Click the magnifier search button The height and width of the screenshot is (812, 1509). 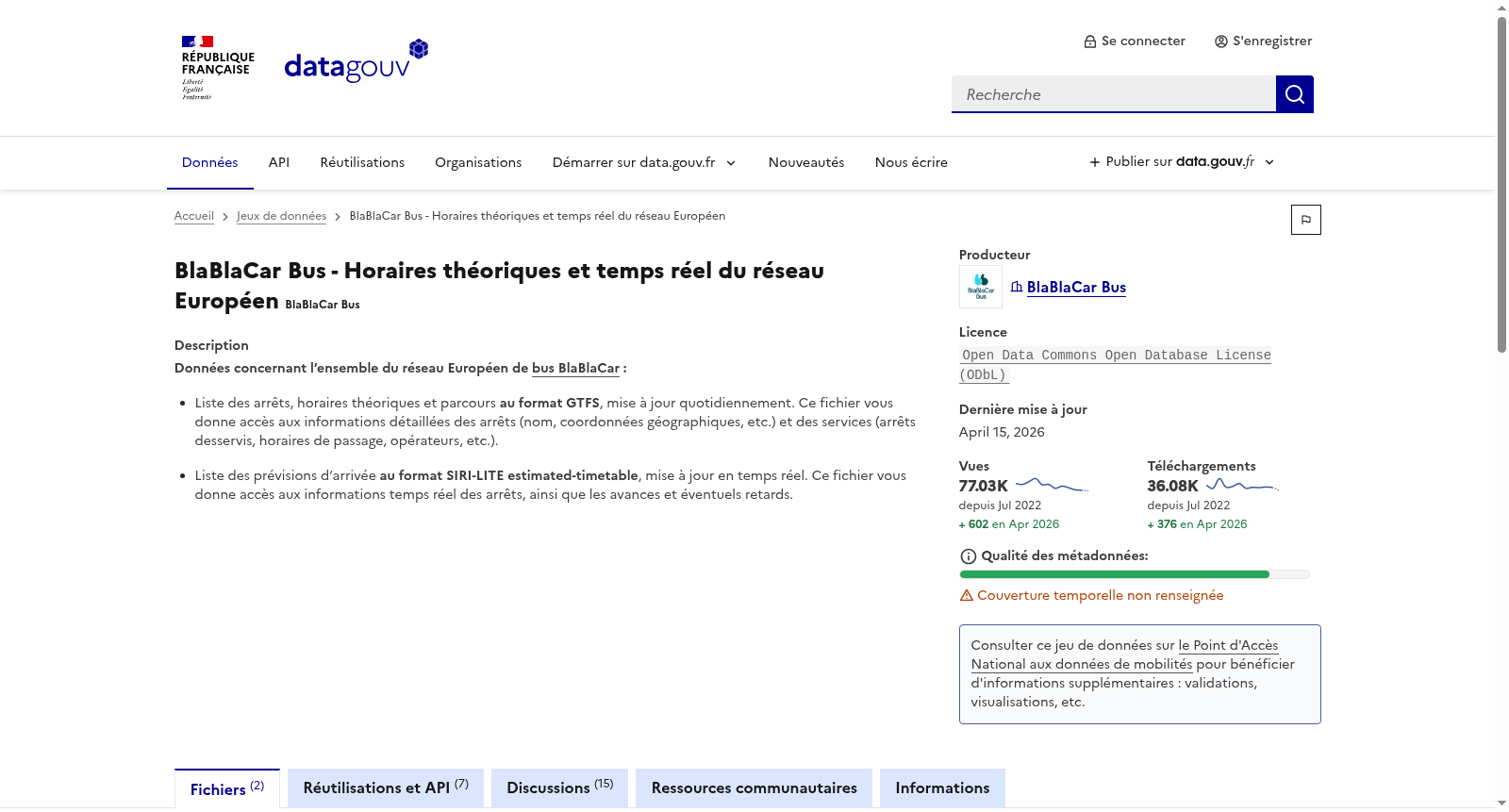[x=1295, y=94]
